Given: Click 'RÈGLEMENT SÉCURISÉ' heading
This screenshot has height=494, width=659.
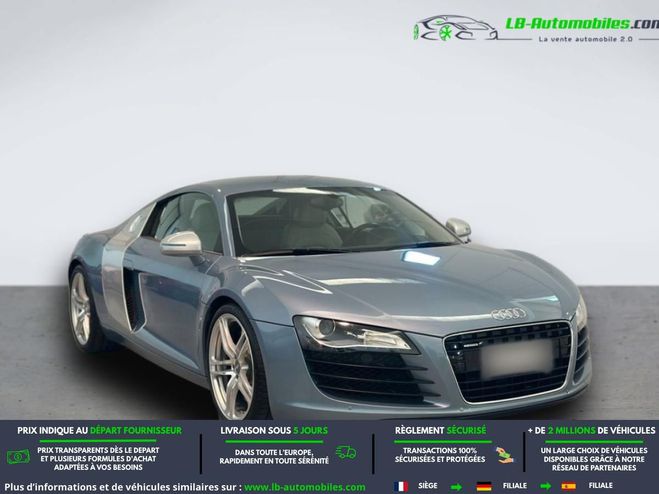Looking at the screenshot, I should tap(440, 431).
